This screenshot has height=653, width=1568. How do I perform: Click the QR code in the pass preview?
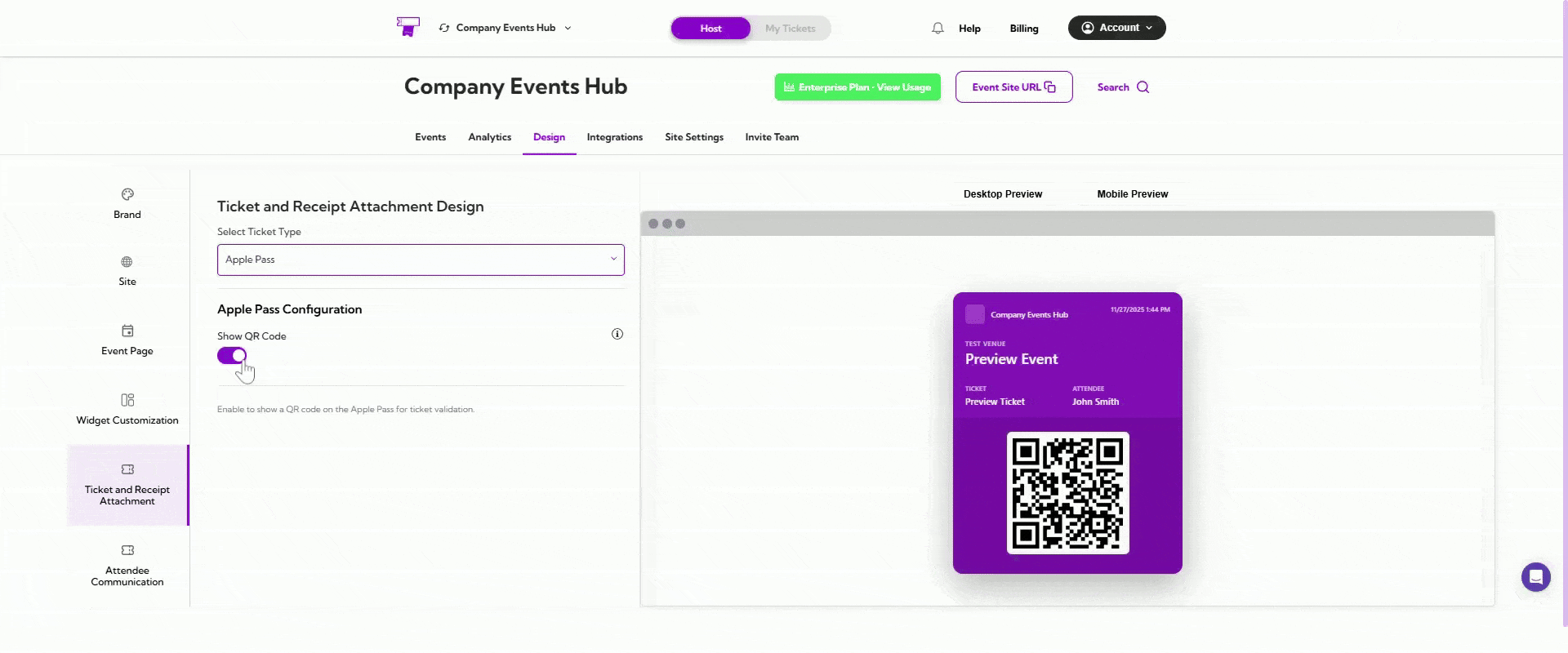pyautogui.click(x=1068, y=493)
